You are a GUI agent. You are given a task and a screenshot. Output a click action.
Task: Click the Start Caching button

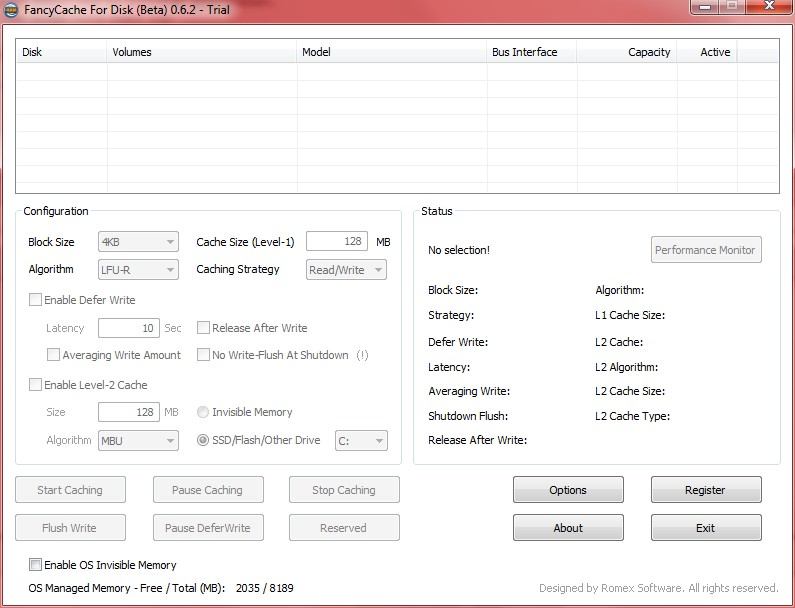tap(70, 490)
